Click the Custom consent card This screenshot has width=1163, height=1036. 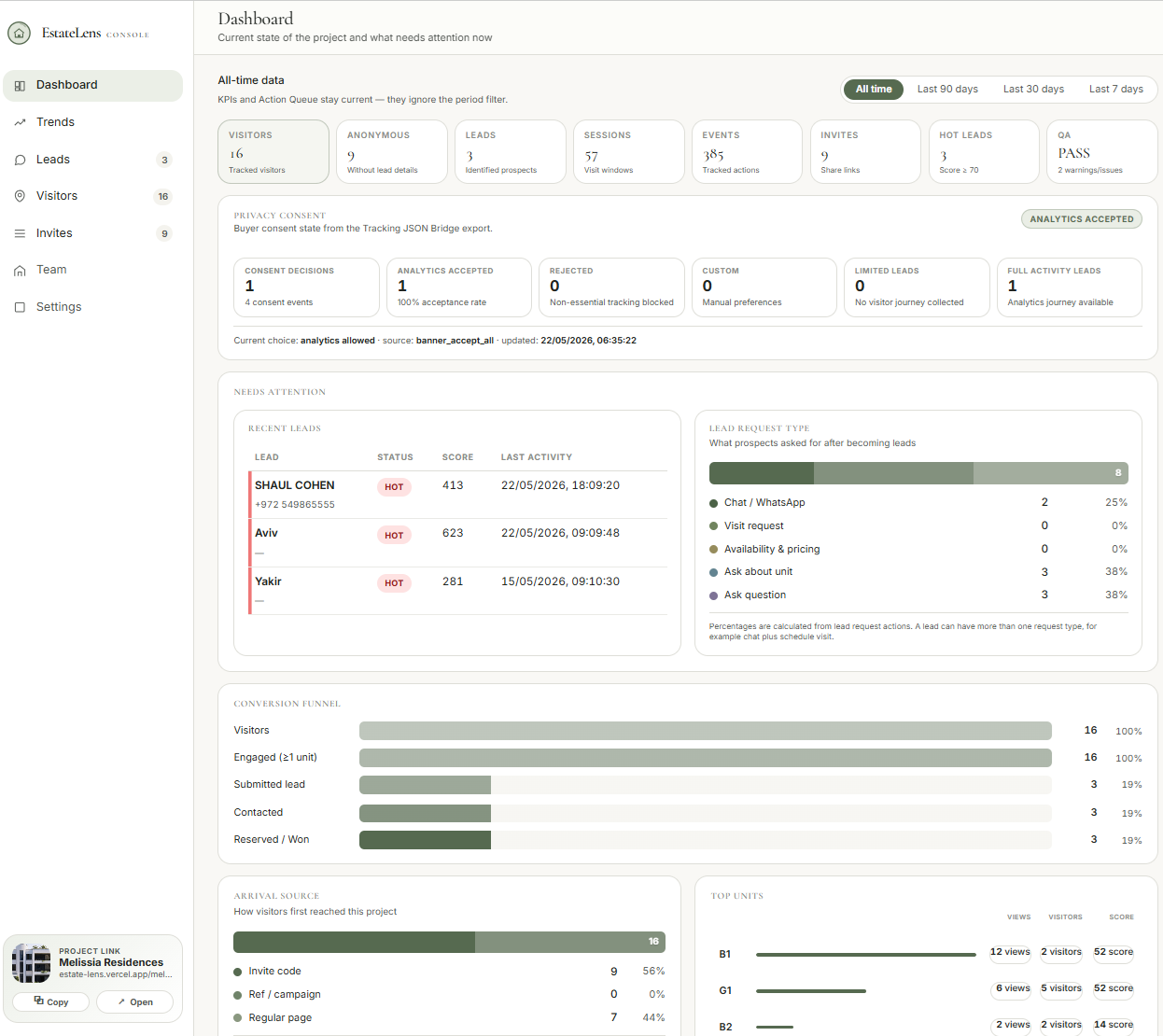point(764,287)
